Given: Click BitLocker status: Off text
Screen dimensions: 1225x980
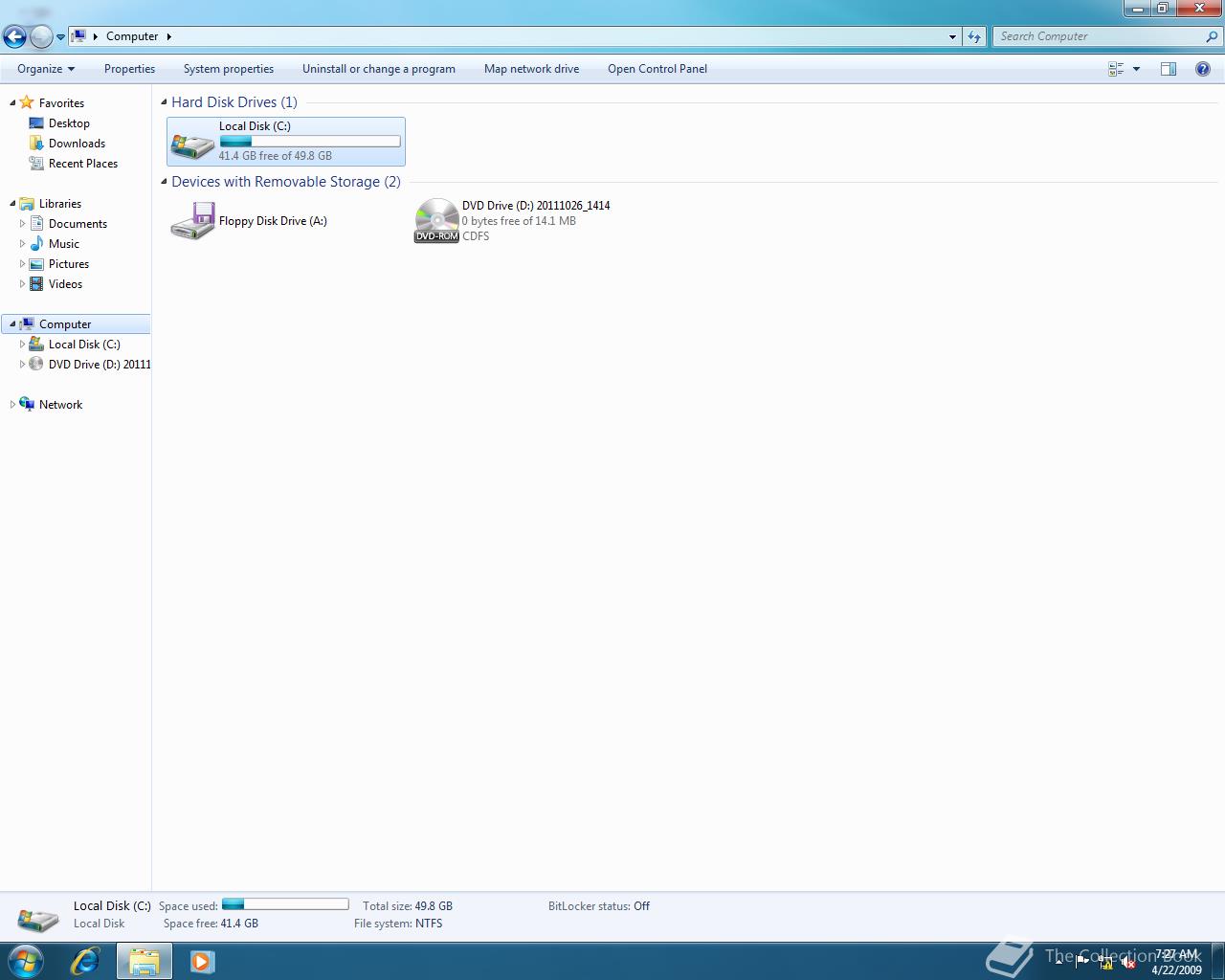Looking at the screenshot, I should 599,906.
